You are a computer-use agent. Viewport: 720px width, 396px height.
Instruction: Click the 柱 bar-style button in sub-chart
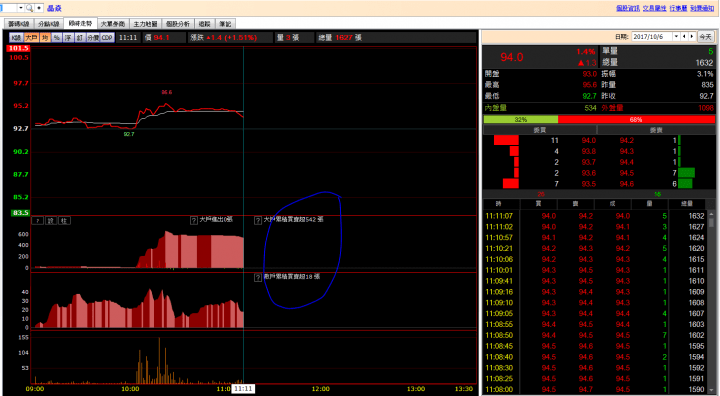tap(64, 221)
